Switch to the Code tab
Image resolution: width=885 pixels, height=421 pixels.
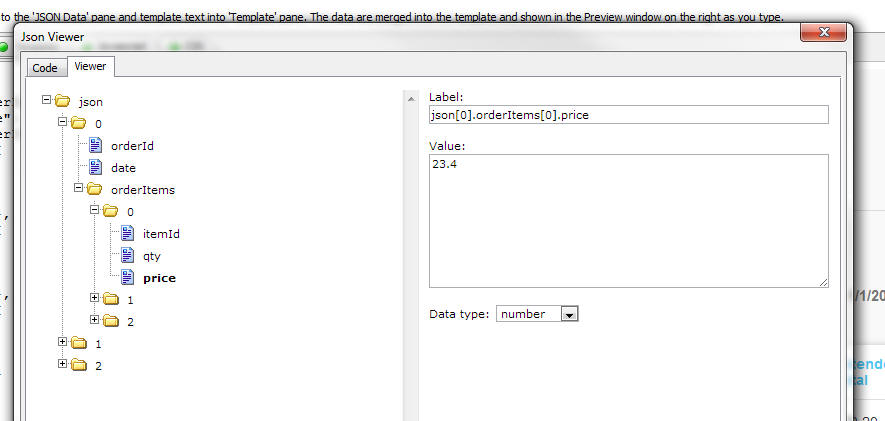[45, 68]
